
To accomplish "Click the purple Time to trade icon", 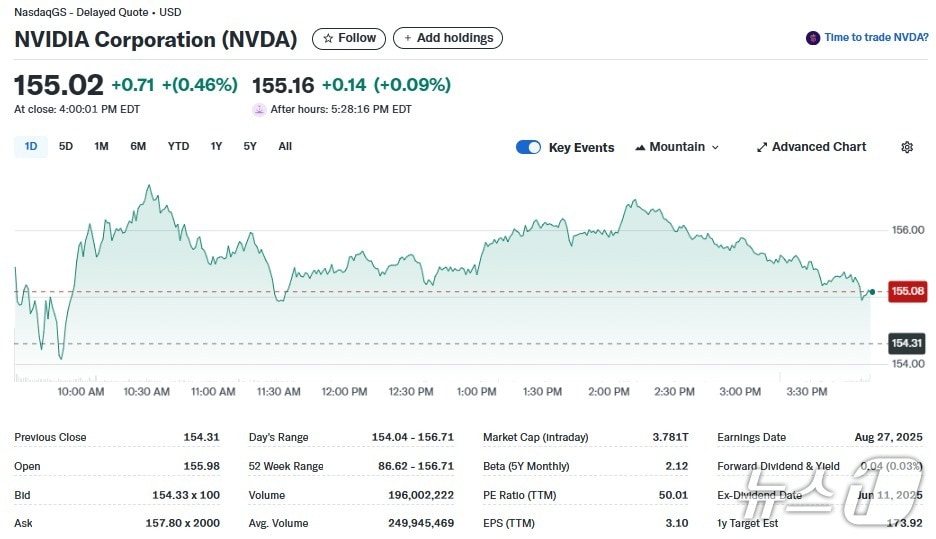I will coord(813,38).
